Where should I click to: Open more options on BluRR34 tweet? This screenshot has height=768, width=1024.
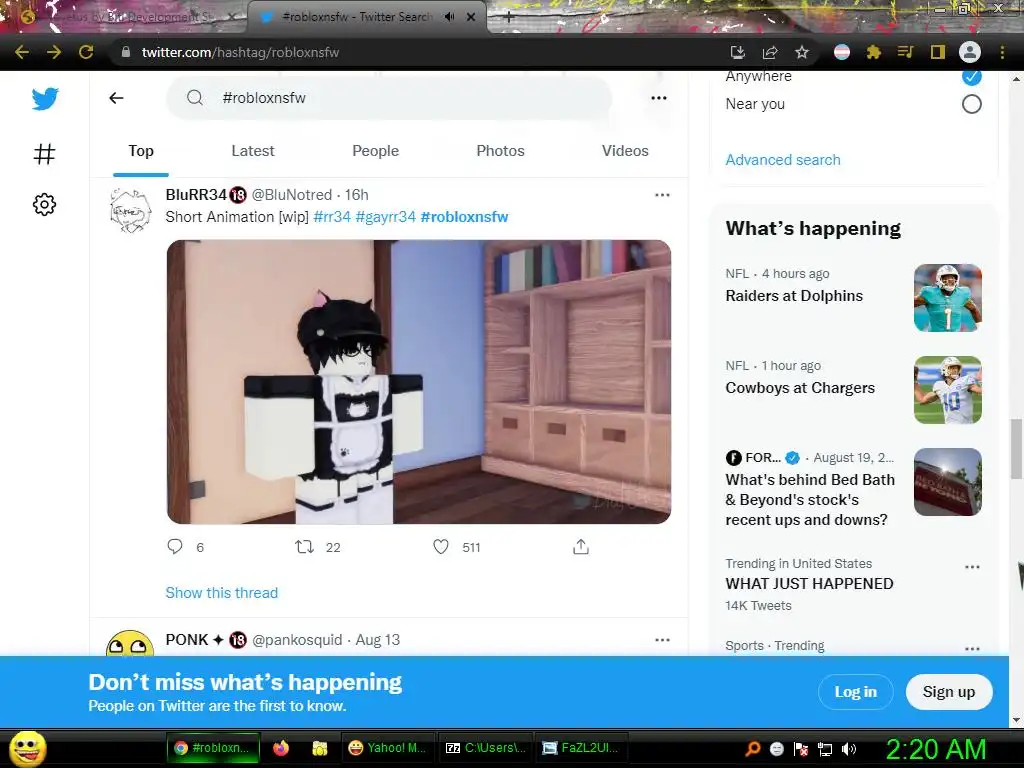pyautogui.click(x=662, y=195)
